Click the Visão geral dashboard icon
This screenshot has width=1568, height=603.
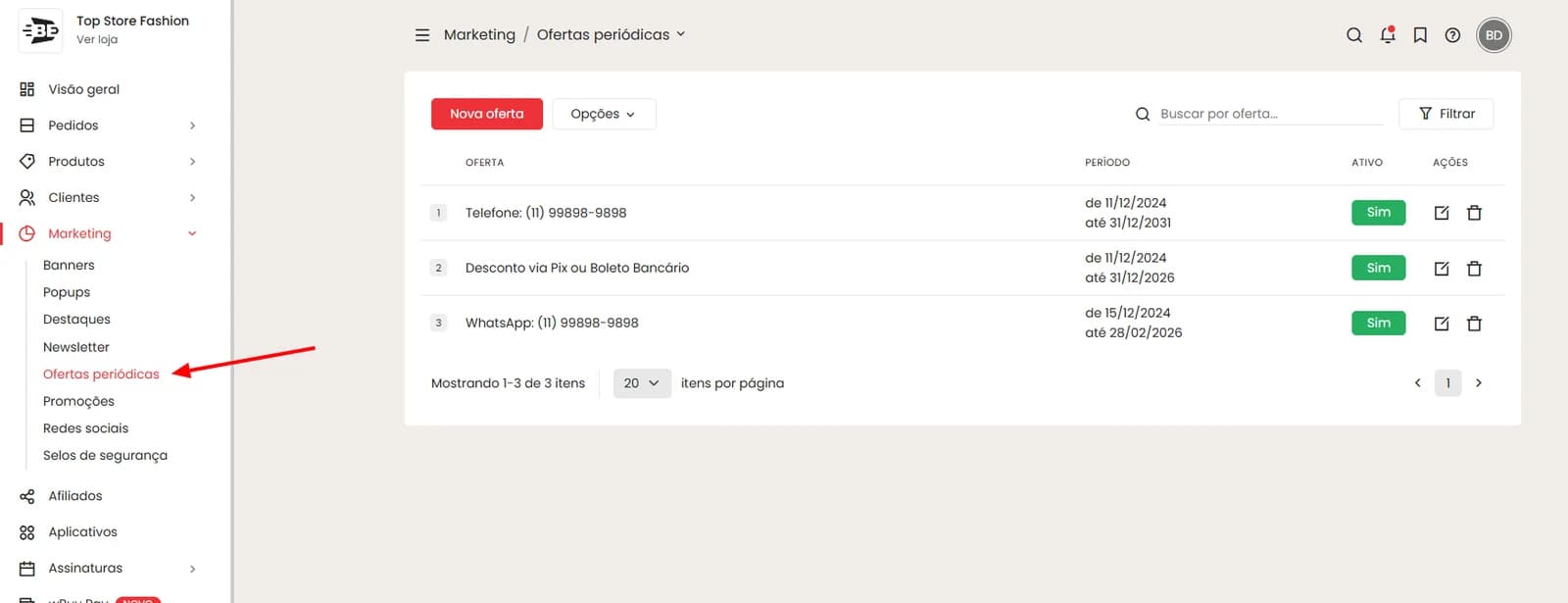pos(27,89)
